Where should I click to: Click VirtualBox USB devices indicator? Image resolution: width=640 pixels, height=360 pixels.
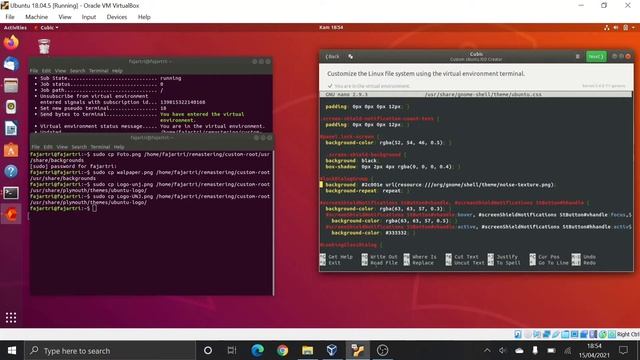tap(556, 334)
